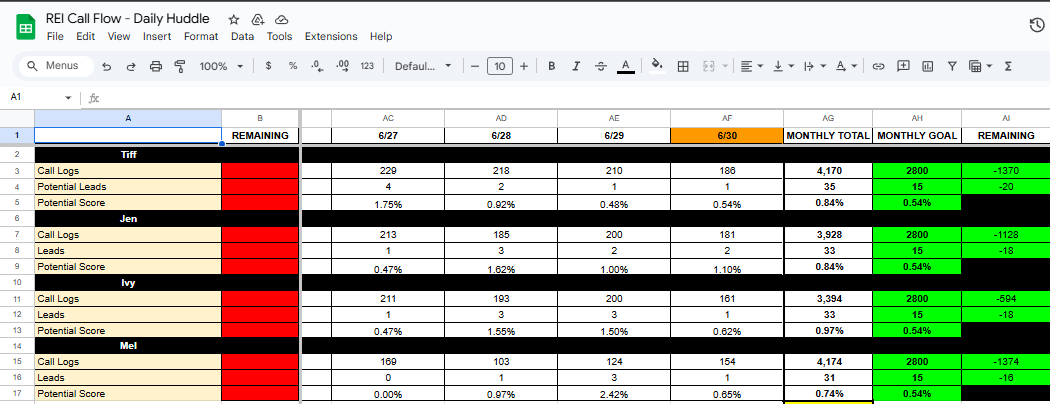1050x404 pixels.
Task: Open the 100% zoom dropdown
Action: click(x=222, y=66)
